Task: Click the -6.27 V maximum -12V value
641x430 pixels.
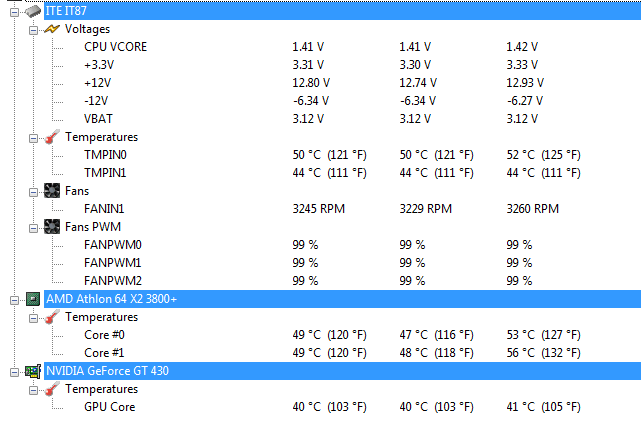Action: 524,101
